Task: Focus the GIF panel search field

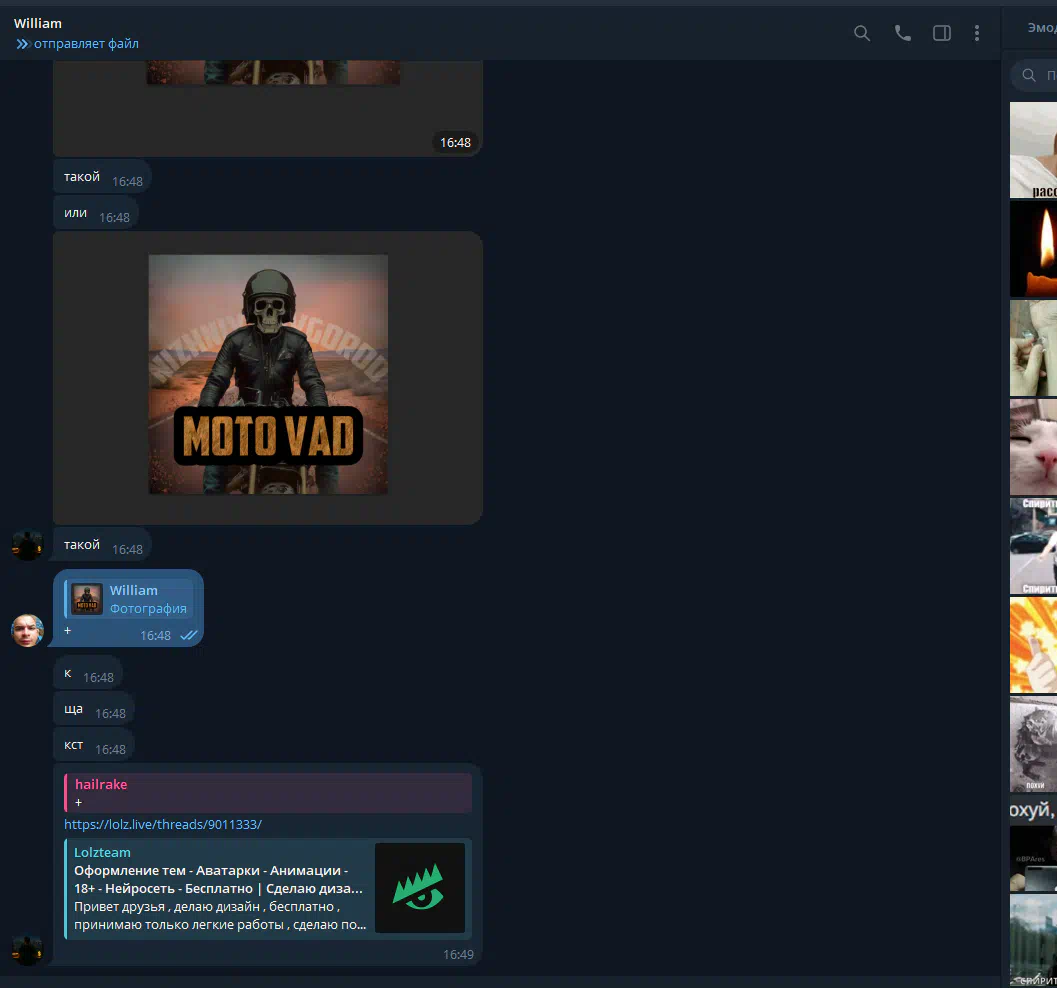Action: (1034, 75)
